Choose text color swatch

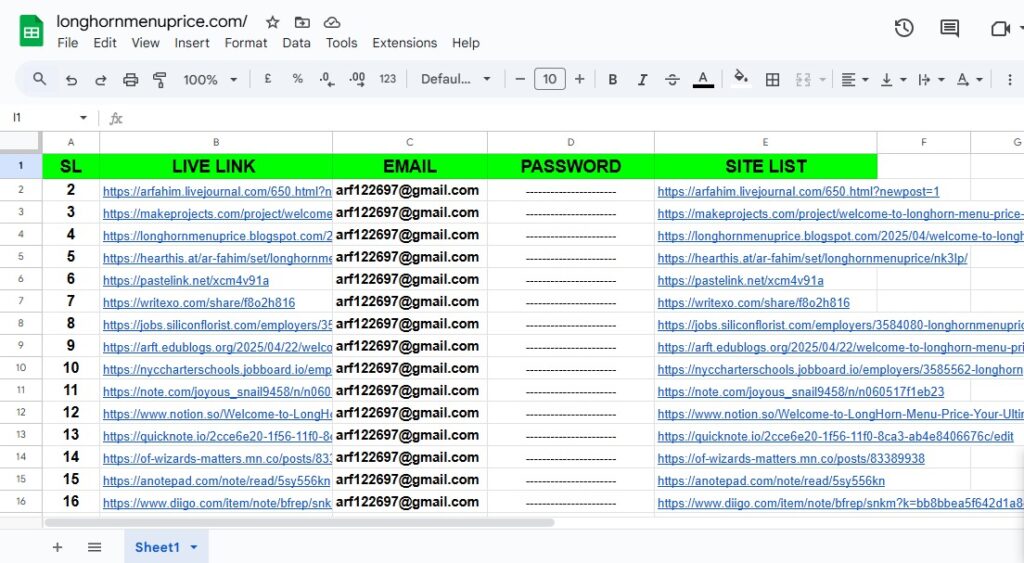[703, 80]
